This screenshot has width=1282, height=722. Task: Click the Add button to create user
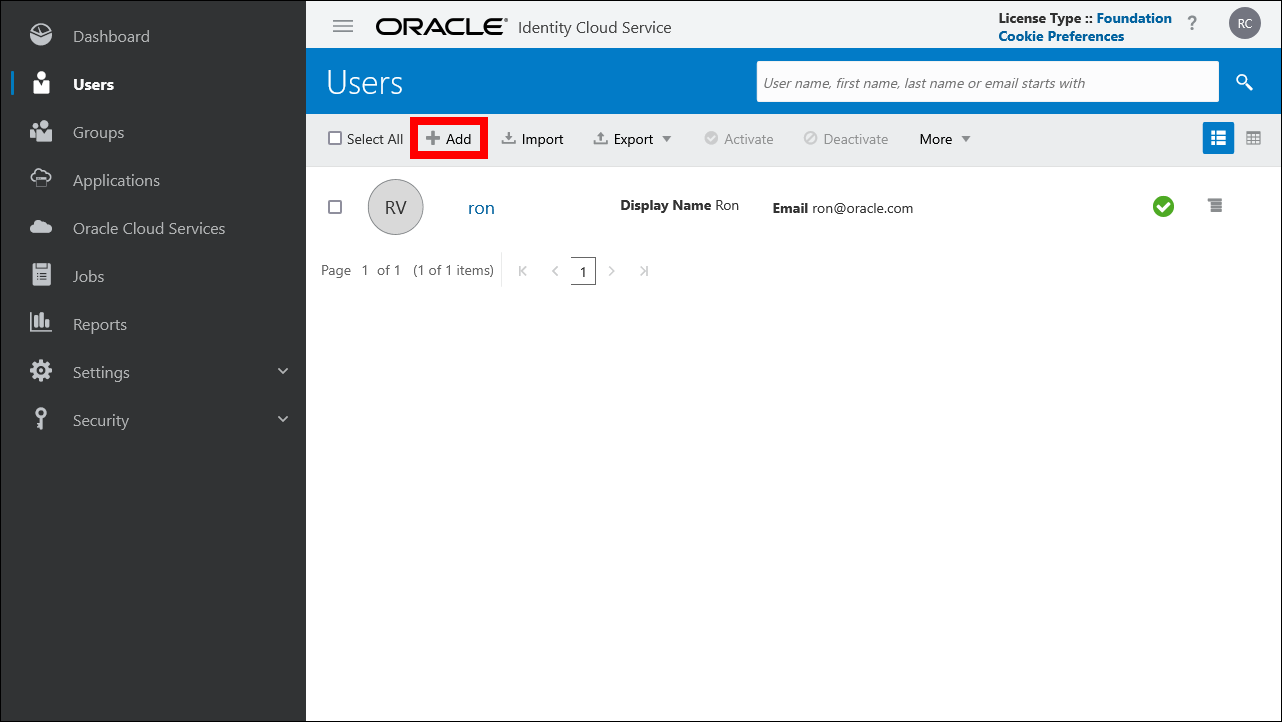[x=448, y=138]
